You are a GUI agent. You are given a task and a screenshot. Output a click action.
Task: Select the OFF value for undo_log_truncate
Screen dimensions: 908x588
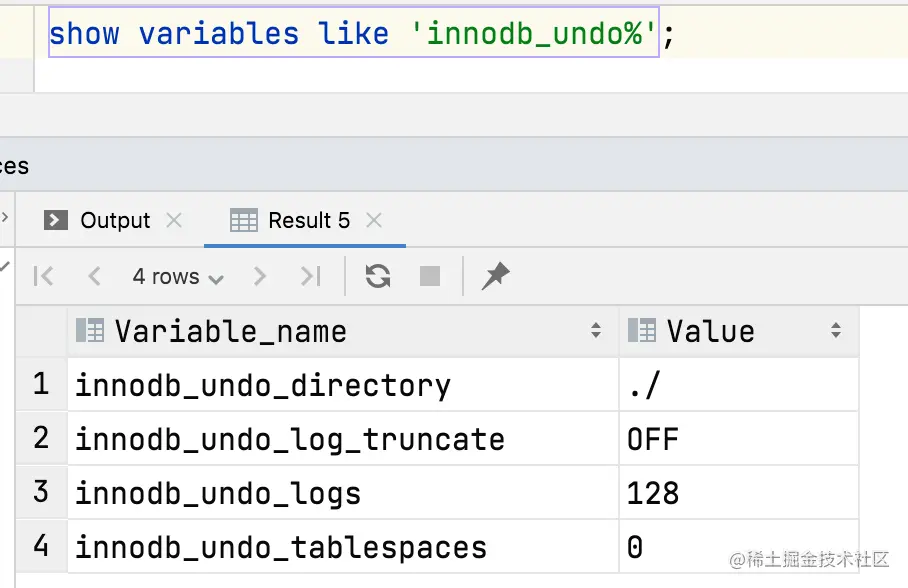click(653, 439)
